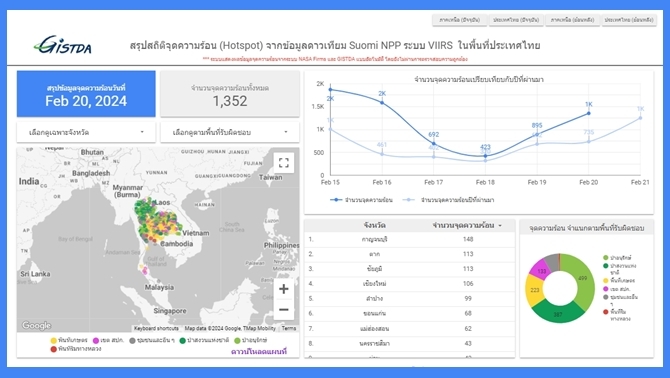Open the Keyboard shortcuts map link

(156, 328)
